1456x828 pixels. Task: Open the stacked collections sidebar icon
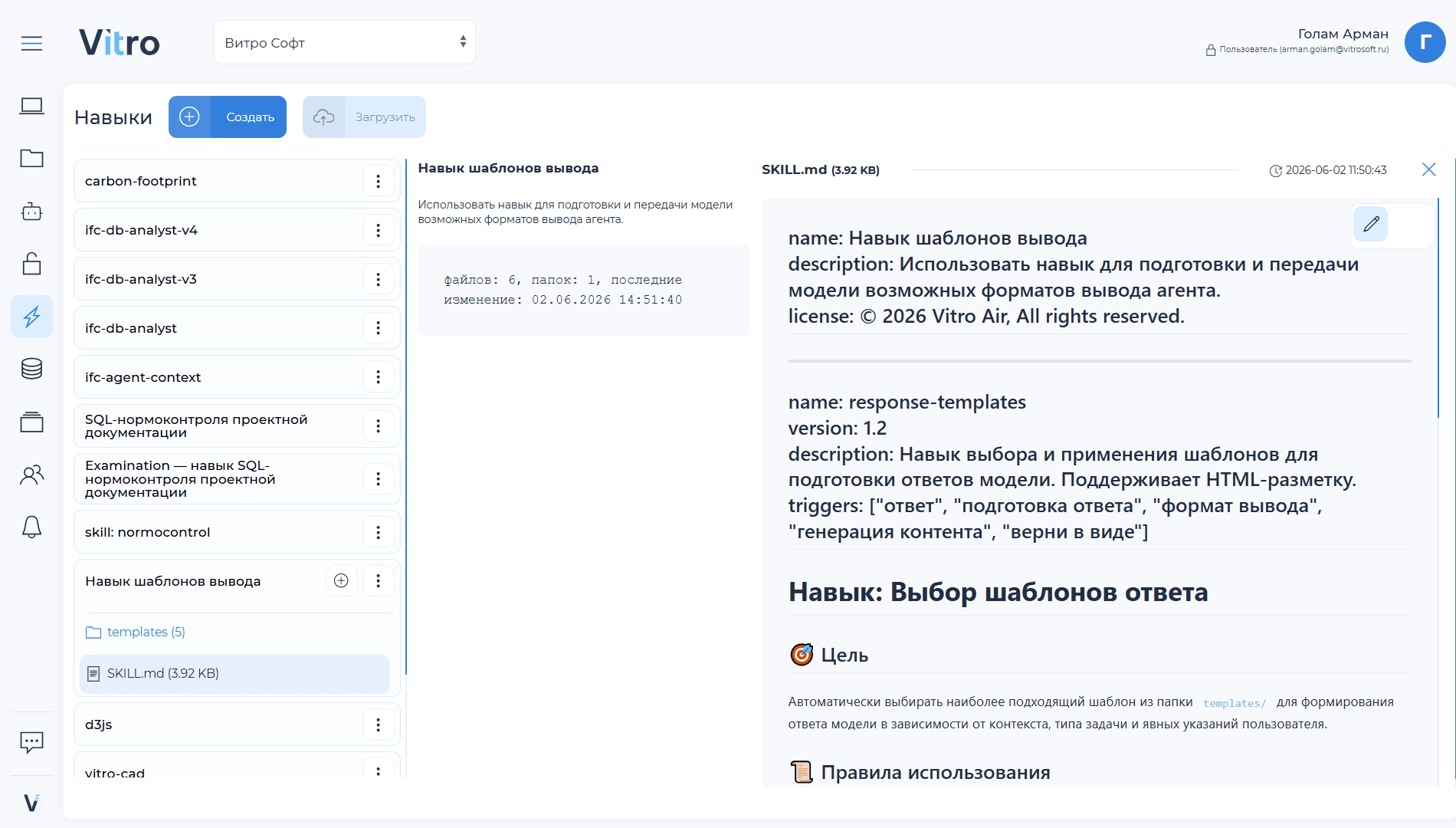31,422
